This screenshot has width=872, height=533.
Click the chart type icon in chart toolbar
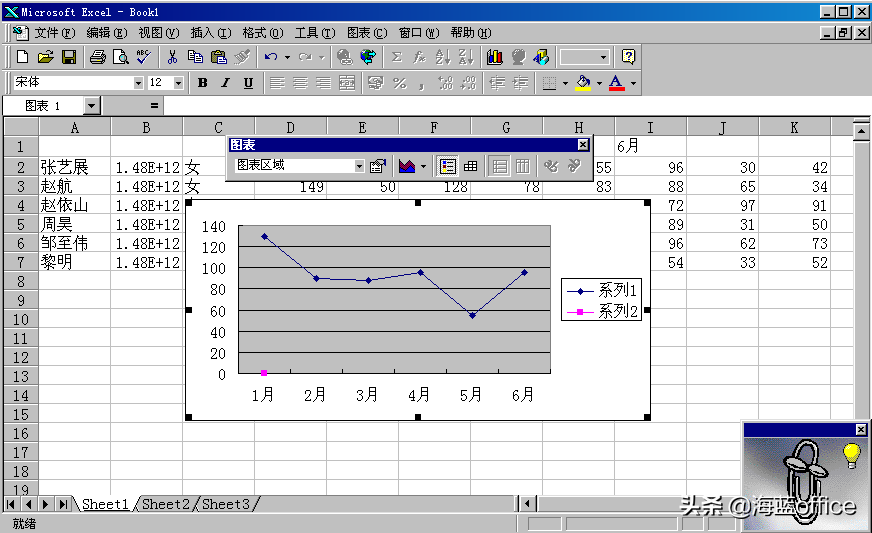tap(407, 166)
